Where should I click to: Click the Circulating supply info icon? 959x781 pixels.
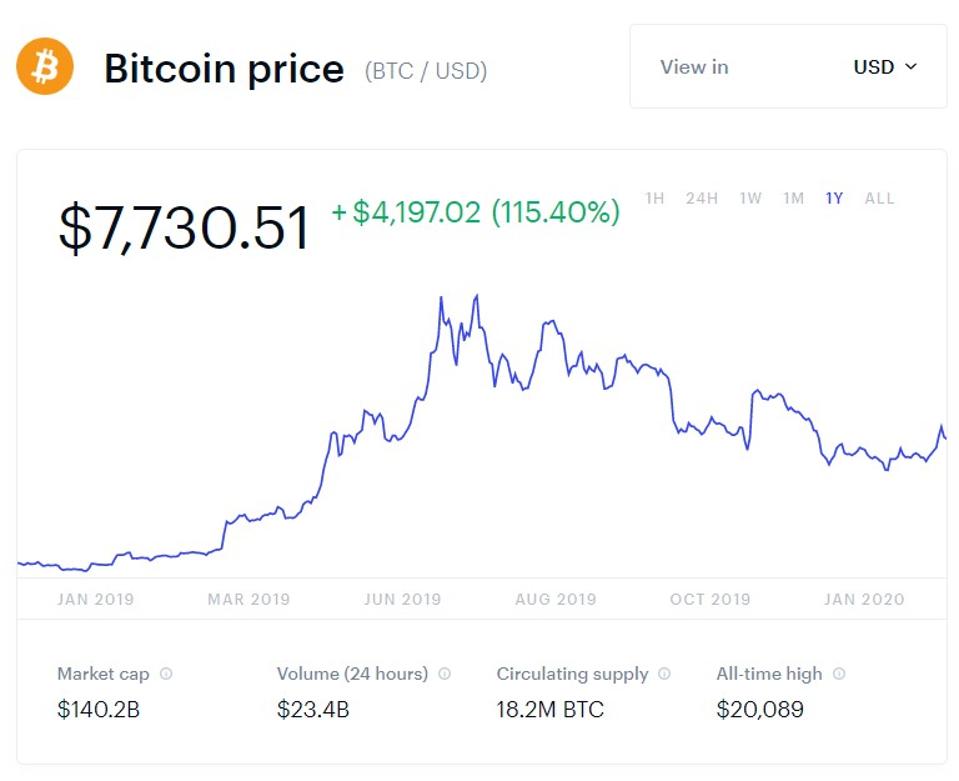(x=665, y=674)
